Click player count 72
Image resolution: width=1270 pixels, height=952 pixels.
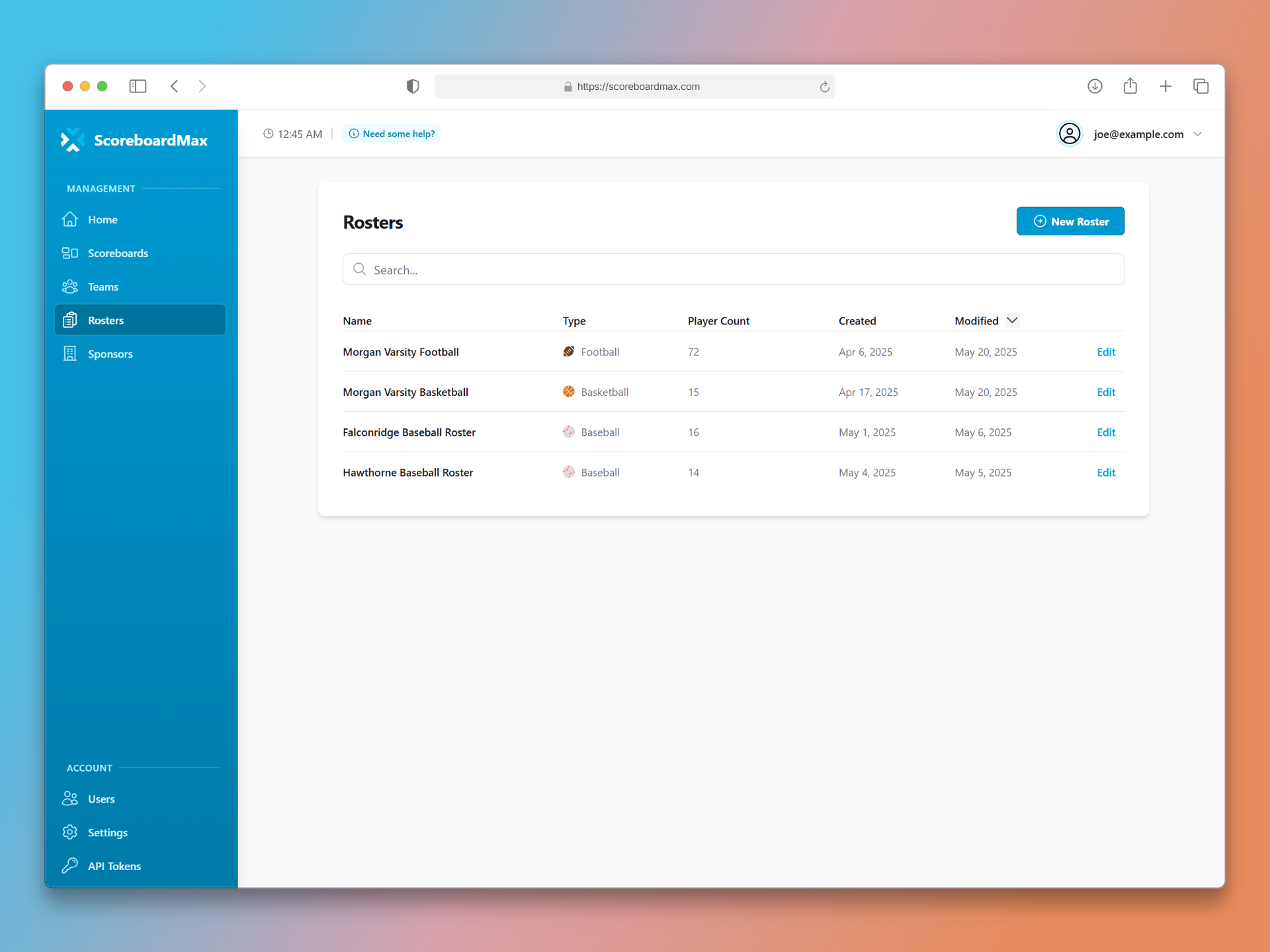[693, 352]
